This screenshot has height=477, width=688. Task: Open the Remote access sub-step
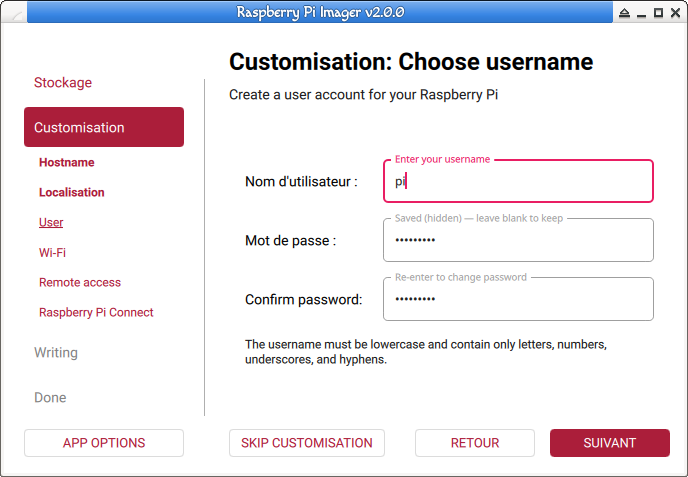pyautogui.click(x=80, y=283)
